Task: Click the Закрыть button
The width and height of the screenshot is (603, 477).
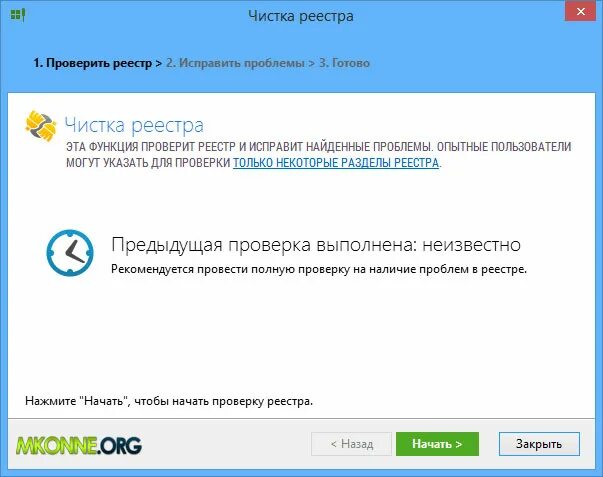Action: point(539,444)
